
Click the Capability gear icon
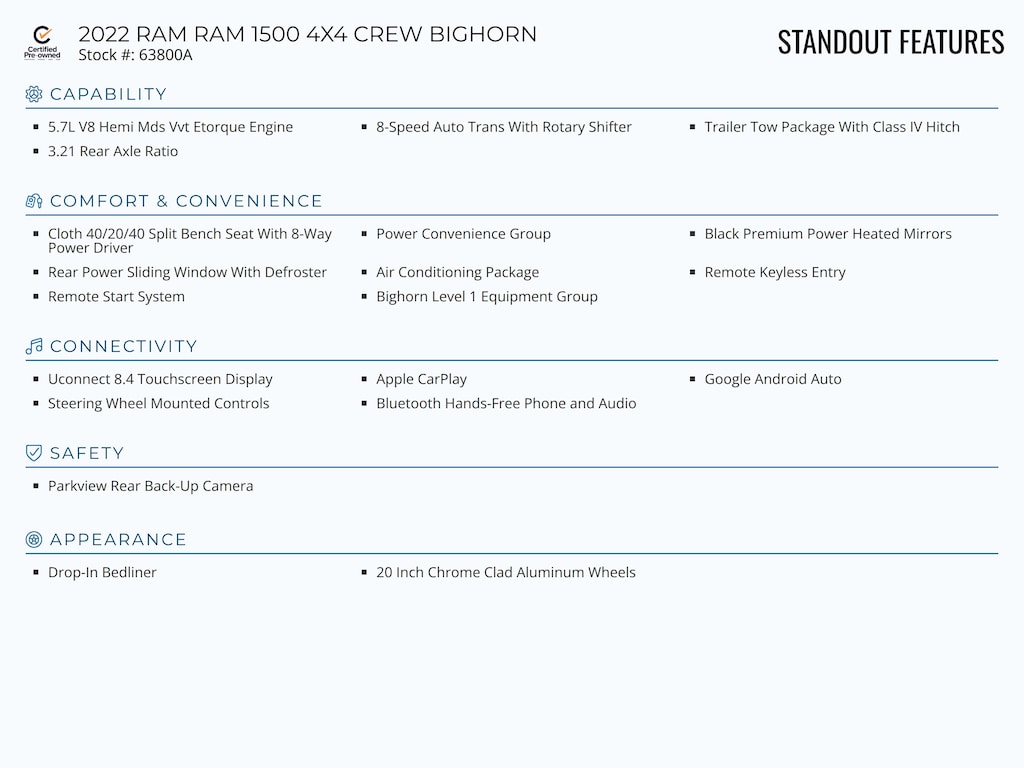(x=34, y=94)
